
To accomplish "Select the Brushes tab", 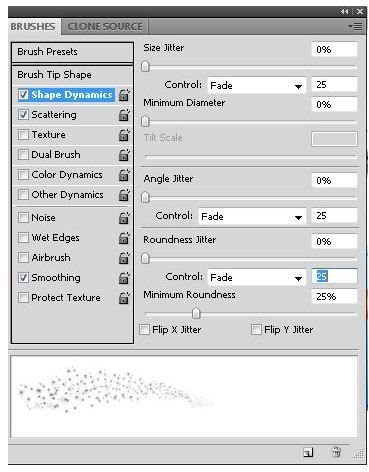I will (33, 27).
